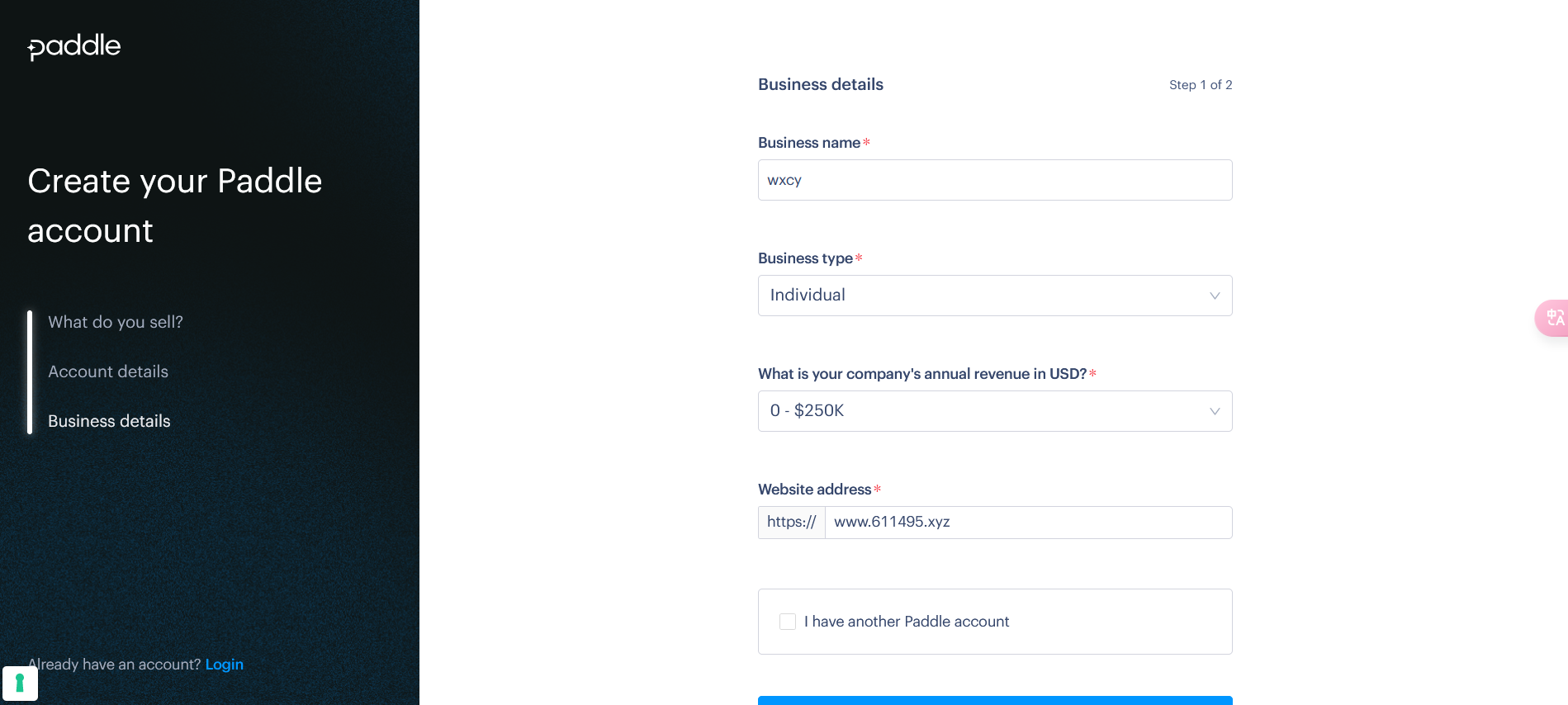Open the Business type dropdown showing Individual
Screen dimensions: 1568x705
(995, 296)
